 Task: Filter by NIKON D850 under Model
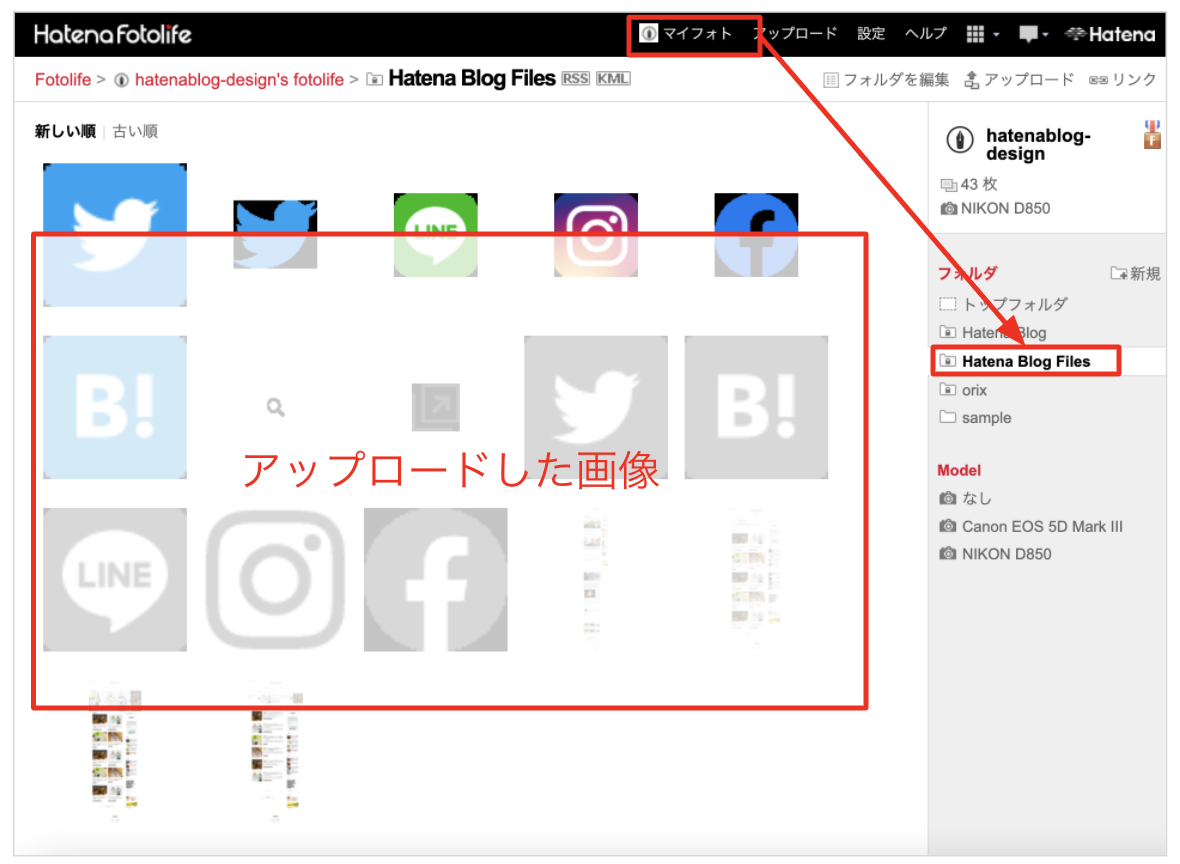pyautogui.click(x=996, y=554)
